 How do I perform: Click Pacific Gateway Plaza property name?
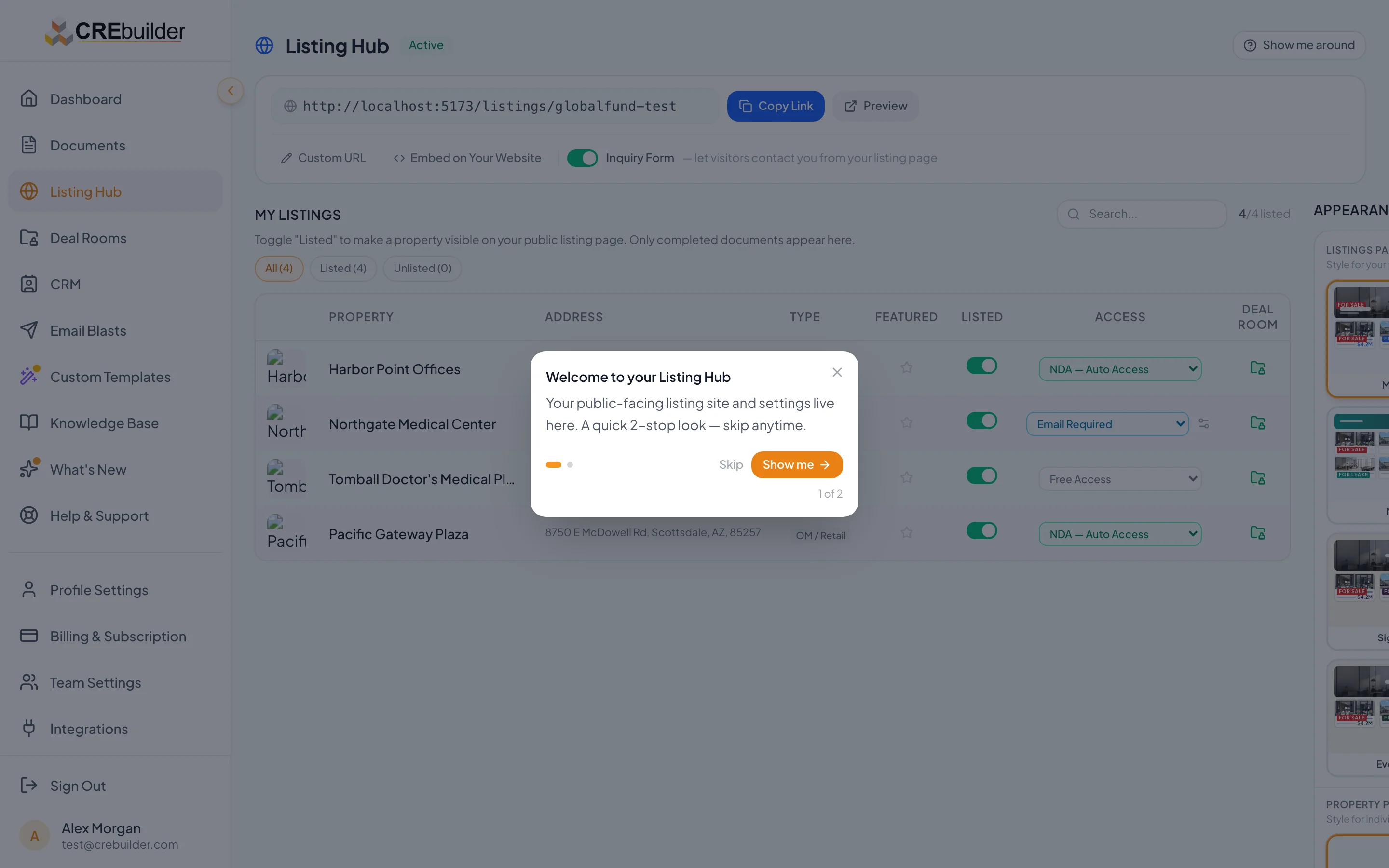[x=398, y=534]
